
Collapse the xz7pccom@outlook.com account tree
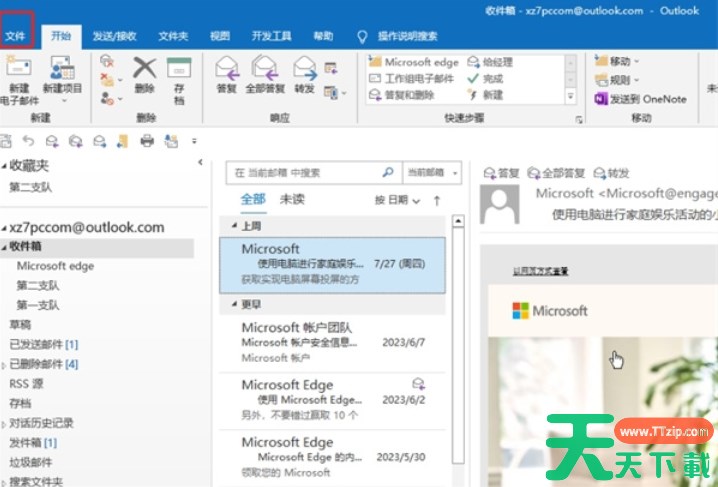(x=5, y=228)
